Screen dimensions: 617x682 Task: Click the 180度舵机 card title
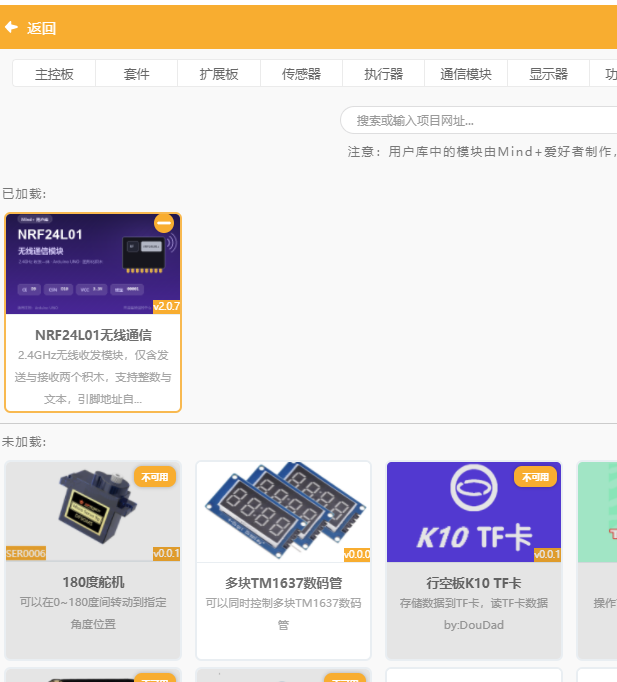tap(93, 582)
